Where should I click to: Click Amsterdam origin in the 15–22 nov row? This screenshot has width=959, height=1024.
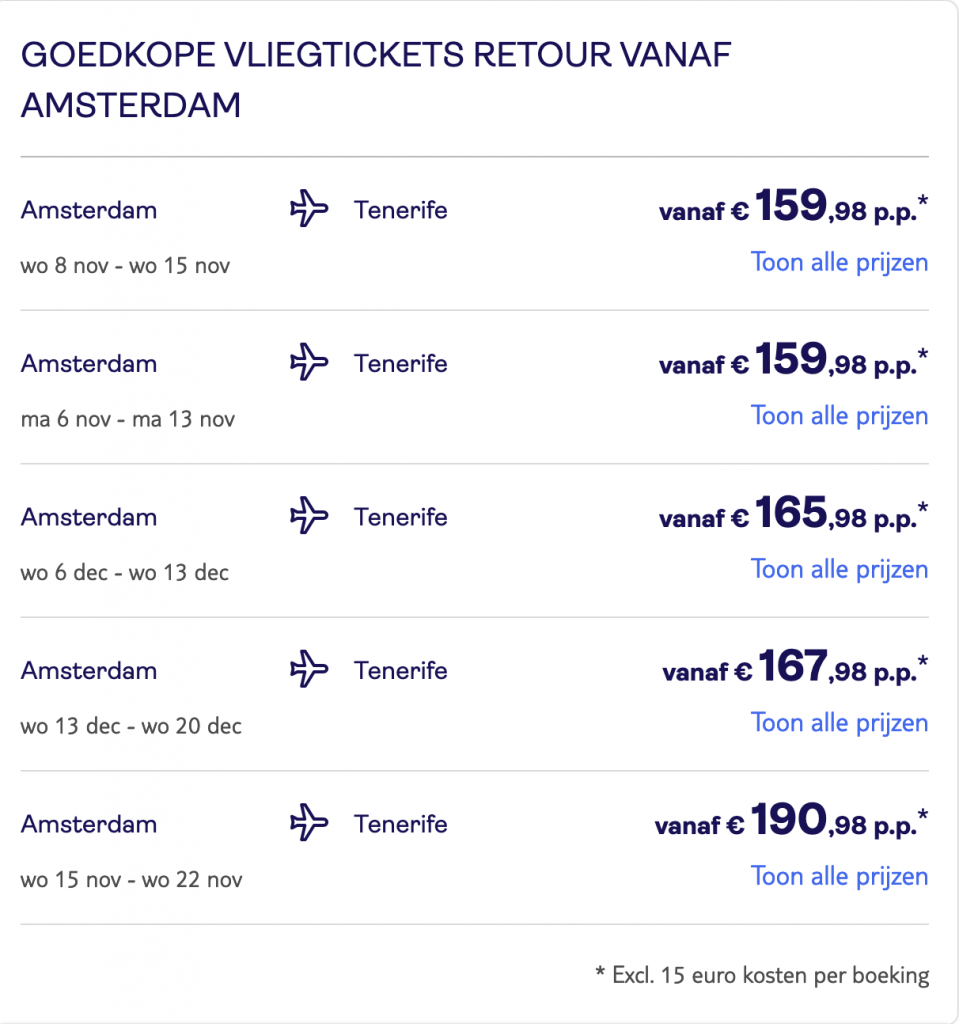click(x=89, y=824)
